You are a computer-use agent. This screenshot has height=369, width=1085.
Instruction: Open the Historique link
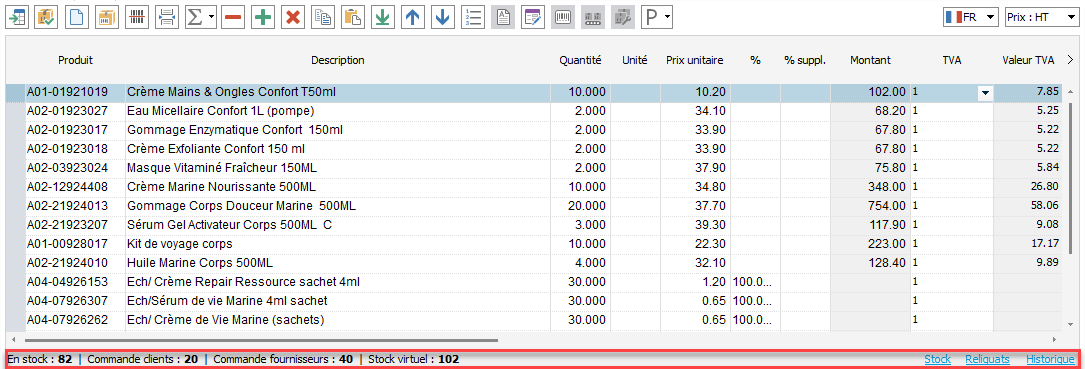click(x=1050, y=359)
